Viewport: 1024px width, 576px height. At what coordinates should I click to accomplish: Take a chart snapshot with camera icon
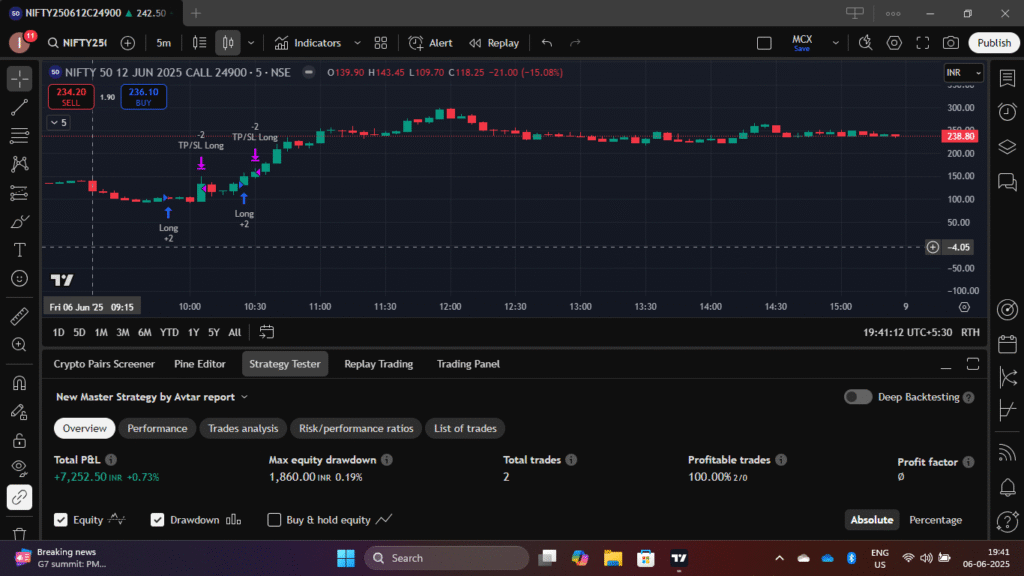tap(951, 43)
